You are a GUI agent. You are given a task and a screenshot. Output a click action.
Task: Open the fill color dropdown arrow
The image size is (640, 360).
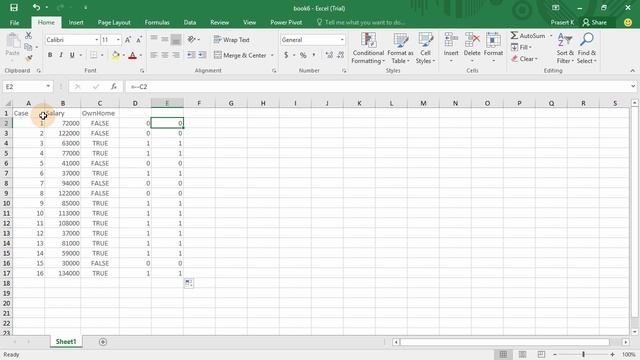[x=124, y=55]
